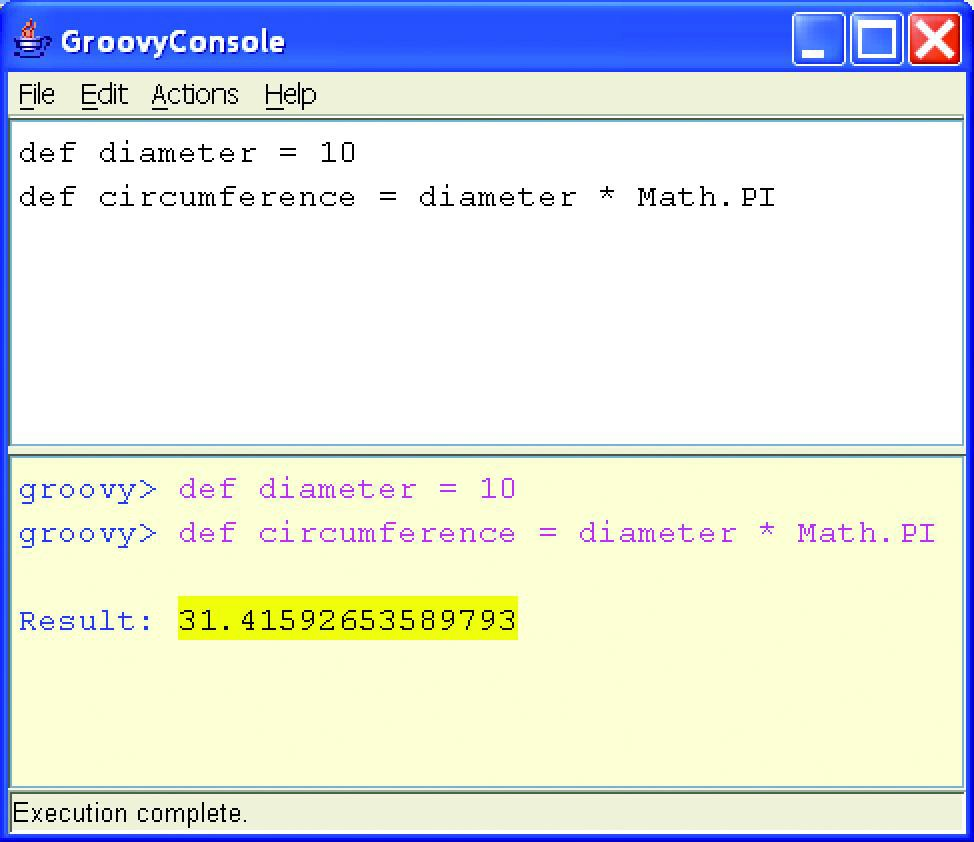This screenshot has height=842, width=974.
Task: Click output line 'groovy> def diameter = 10'
Action: (267, 490)
